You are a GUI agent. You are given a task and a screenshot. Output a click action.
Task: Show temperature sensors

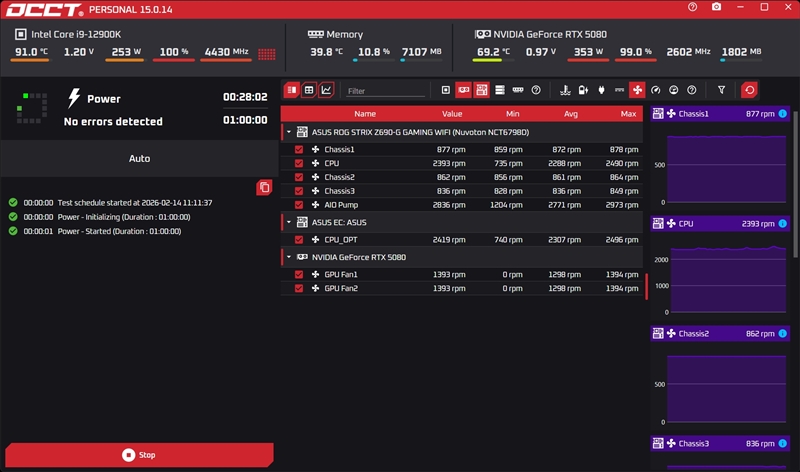[x=565, y=90]
